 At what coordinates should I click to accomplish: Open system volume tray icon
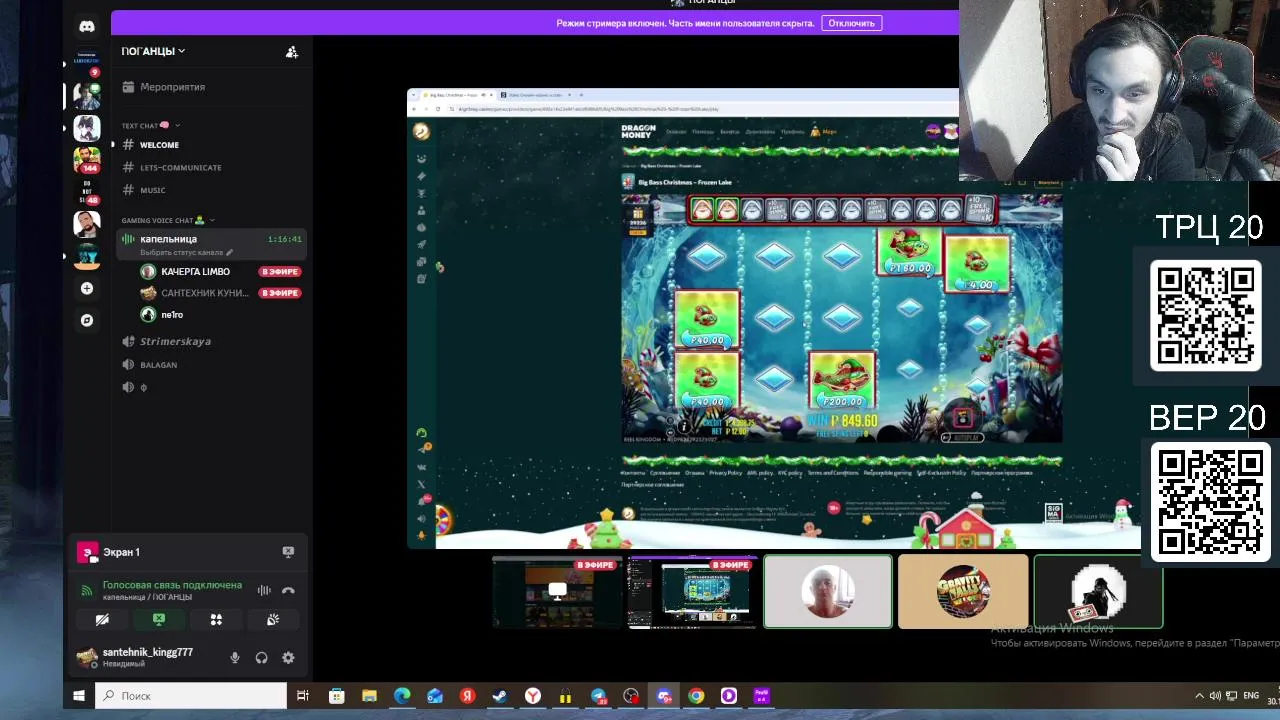1215,696
